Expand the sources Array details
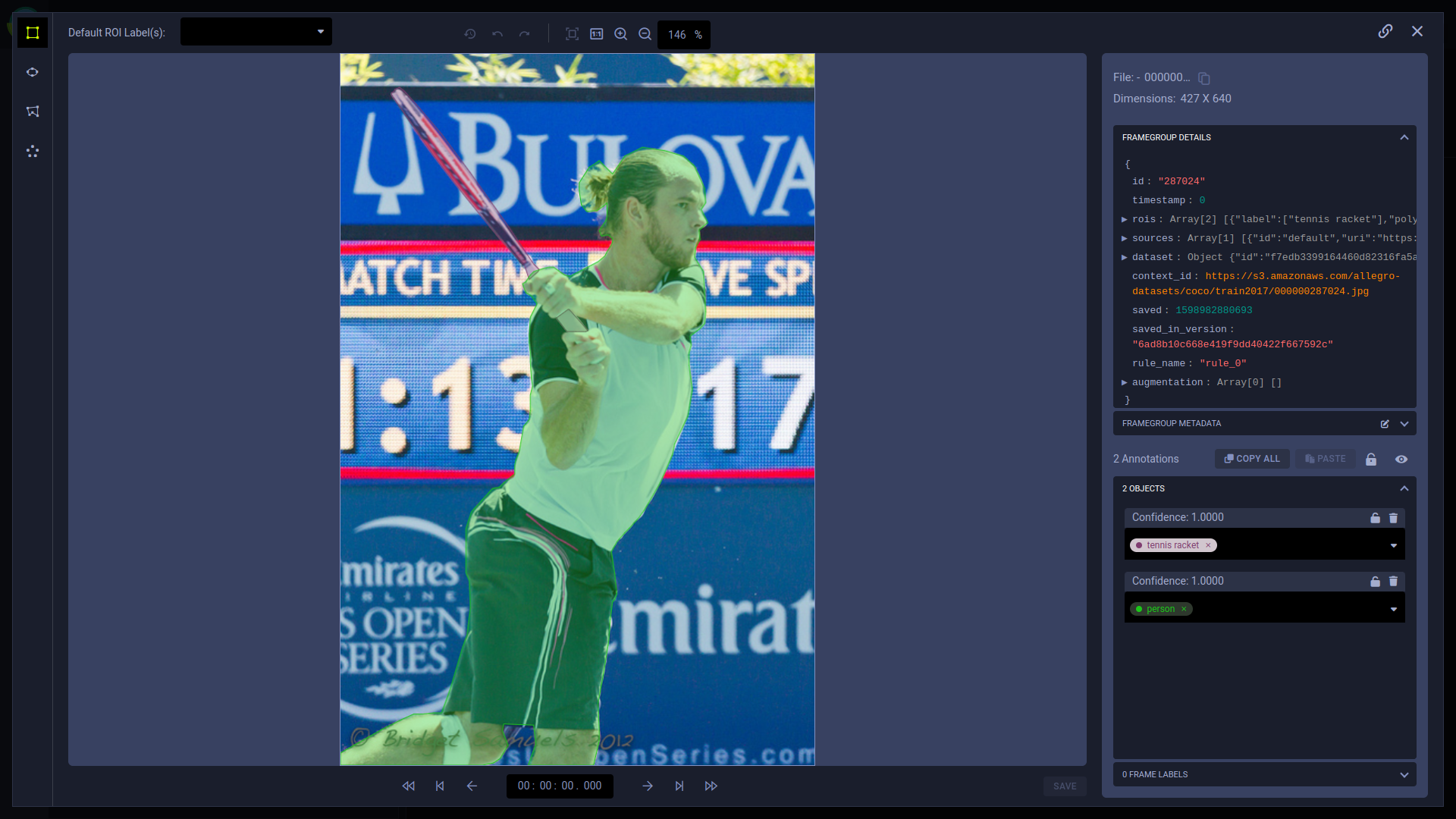The image size is (1456, 819). tap(1125, 238)
